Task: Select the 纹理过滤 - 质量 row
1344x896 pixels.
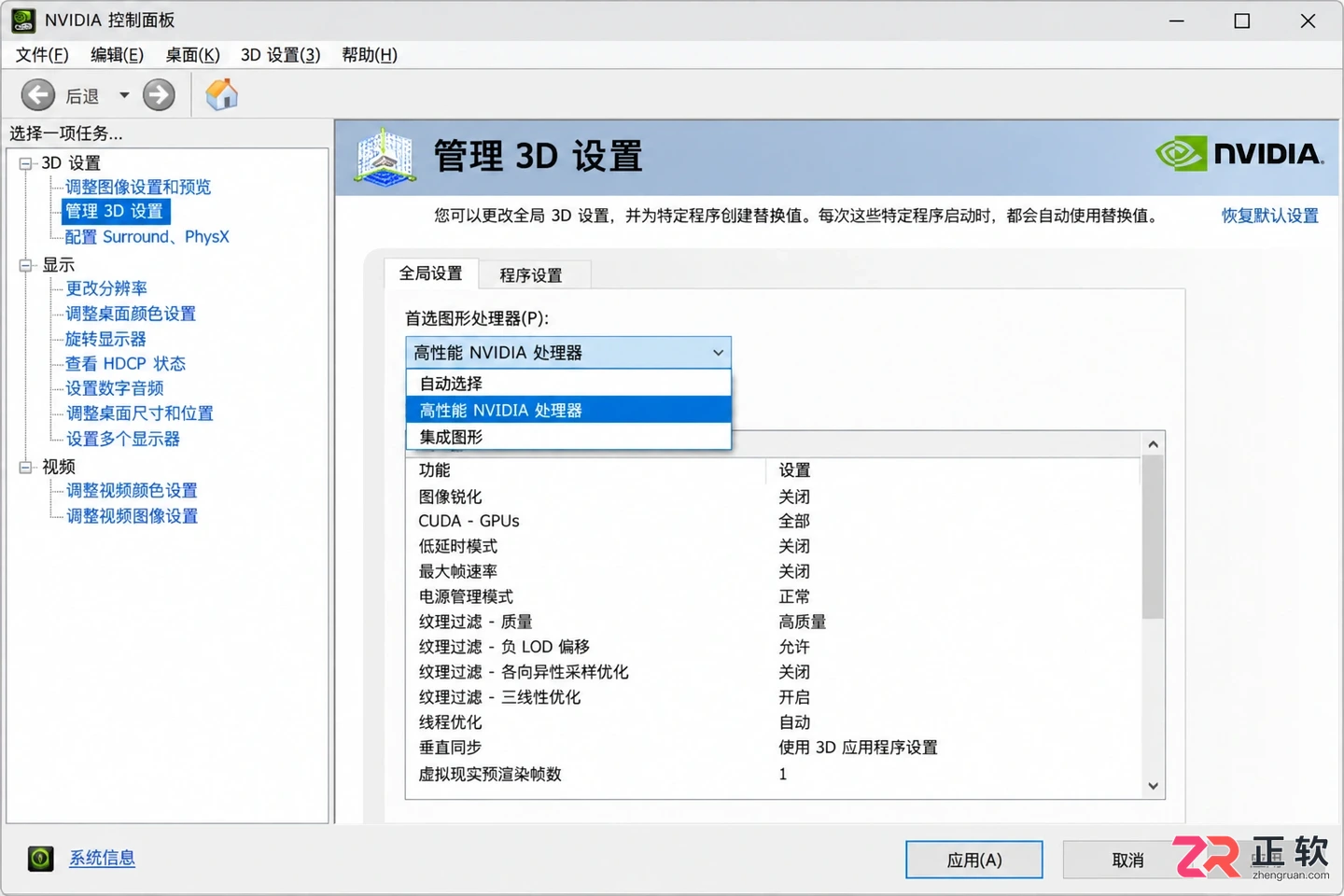Action: point(774,622)
